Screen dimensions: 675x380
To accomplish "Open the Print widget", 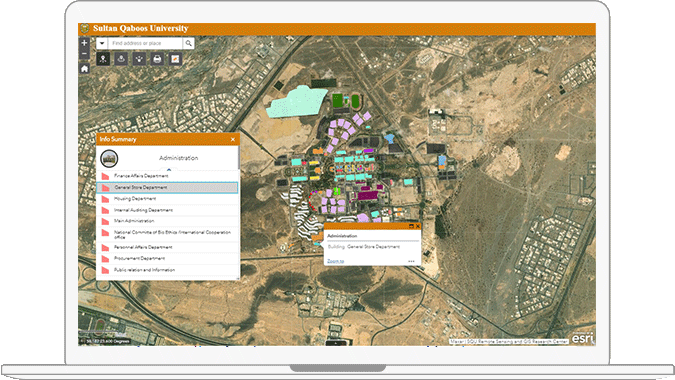I will point(157,59).
